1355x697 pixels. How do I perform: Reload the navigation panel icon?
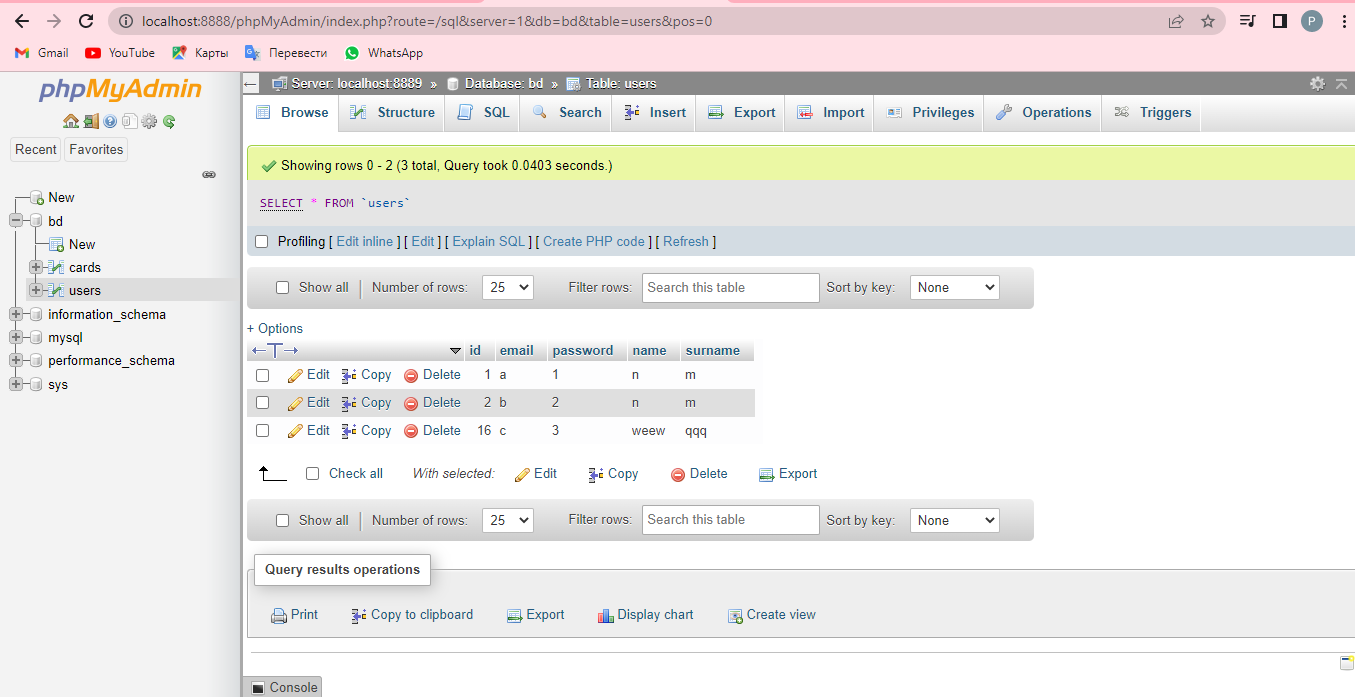pos(169,121)
